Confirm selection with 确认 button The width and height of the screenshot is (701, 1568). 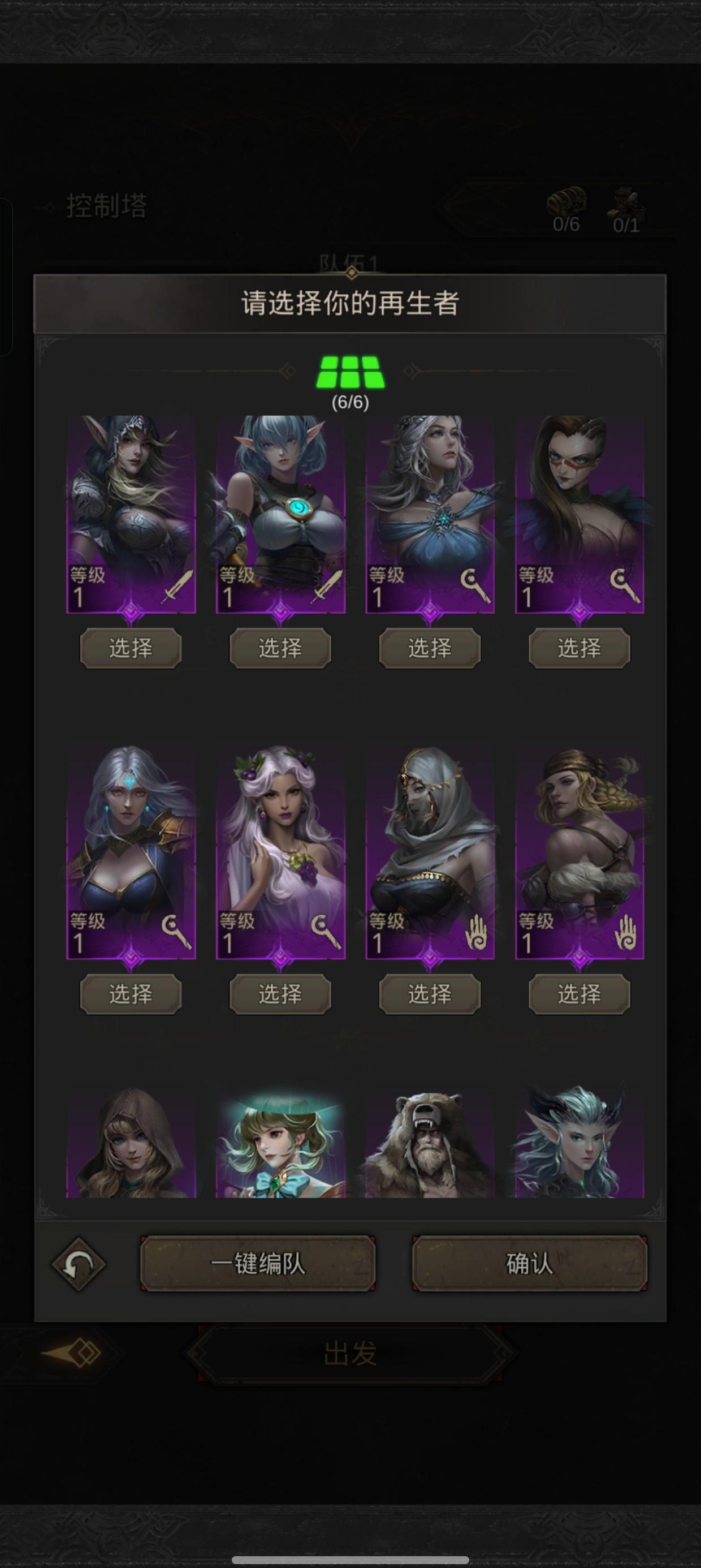529,1264
